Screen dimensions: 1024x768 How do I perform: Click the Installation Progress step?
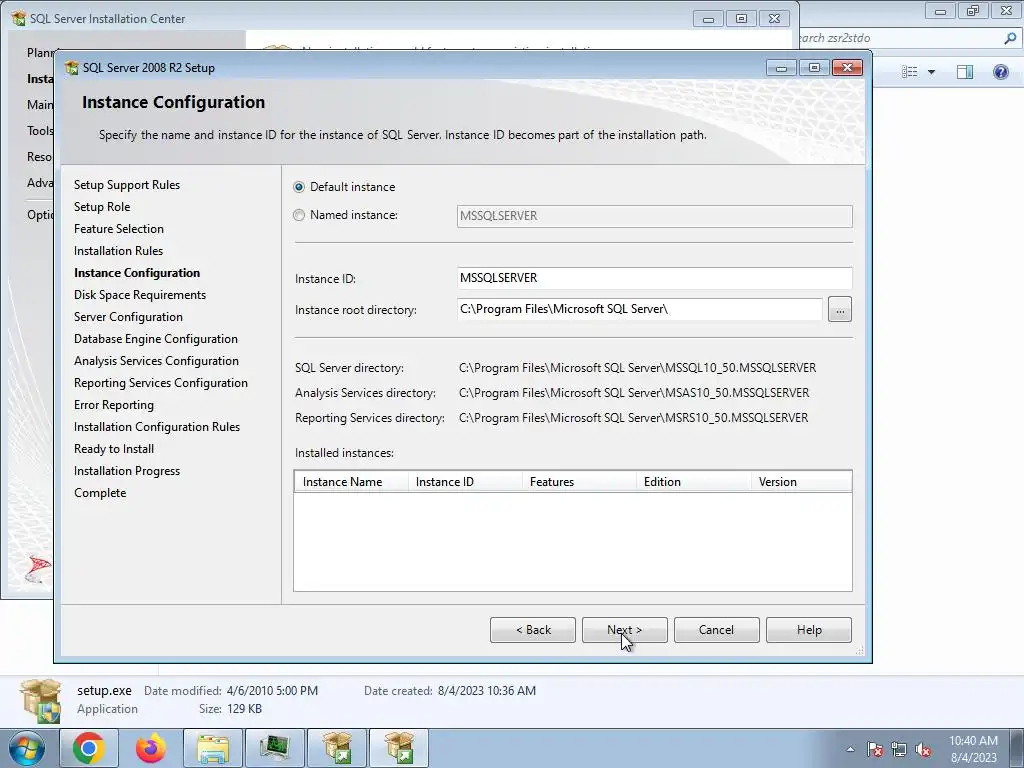click(x=127, y=471)
